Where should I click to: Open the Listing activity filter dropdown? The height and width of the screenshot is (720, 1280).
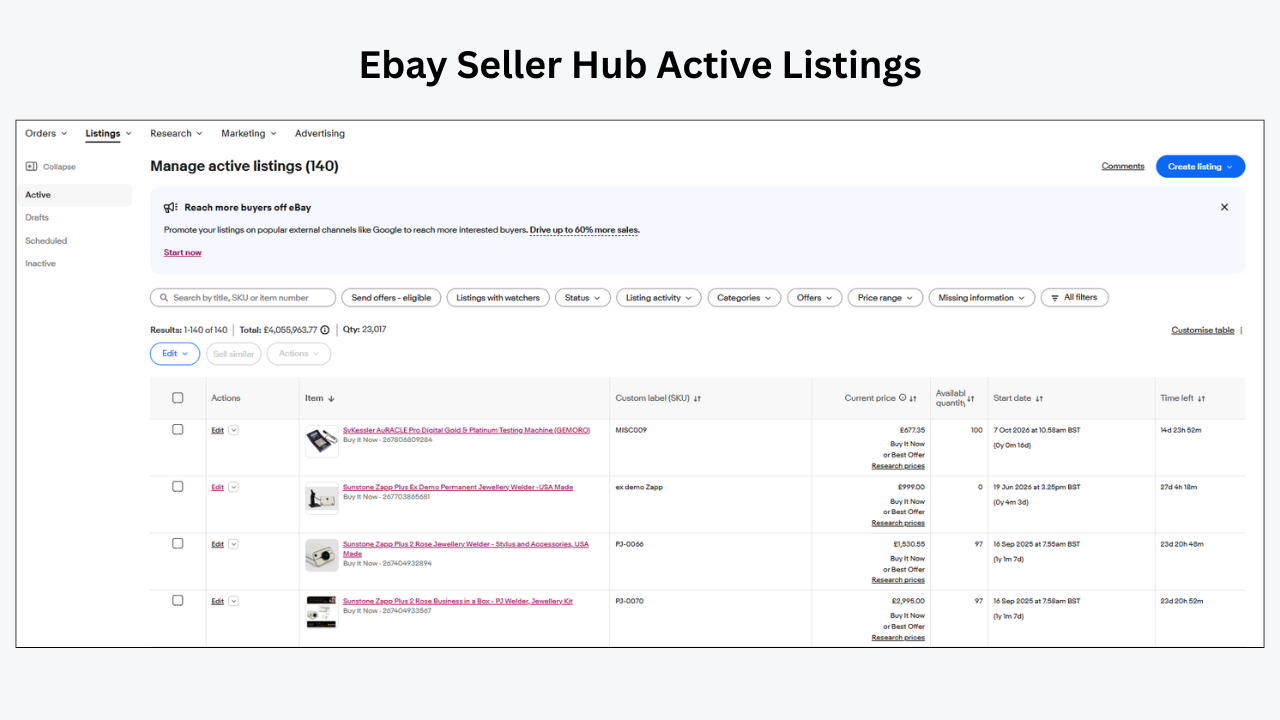tap(659, 298)
